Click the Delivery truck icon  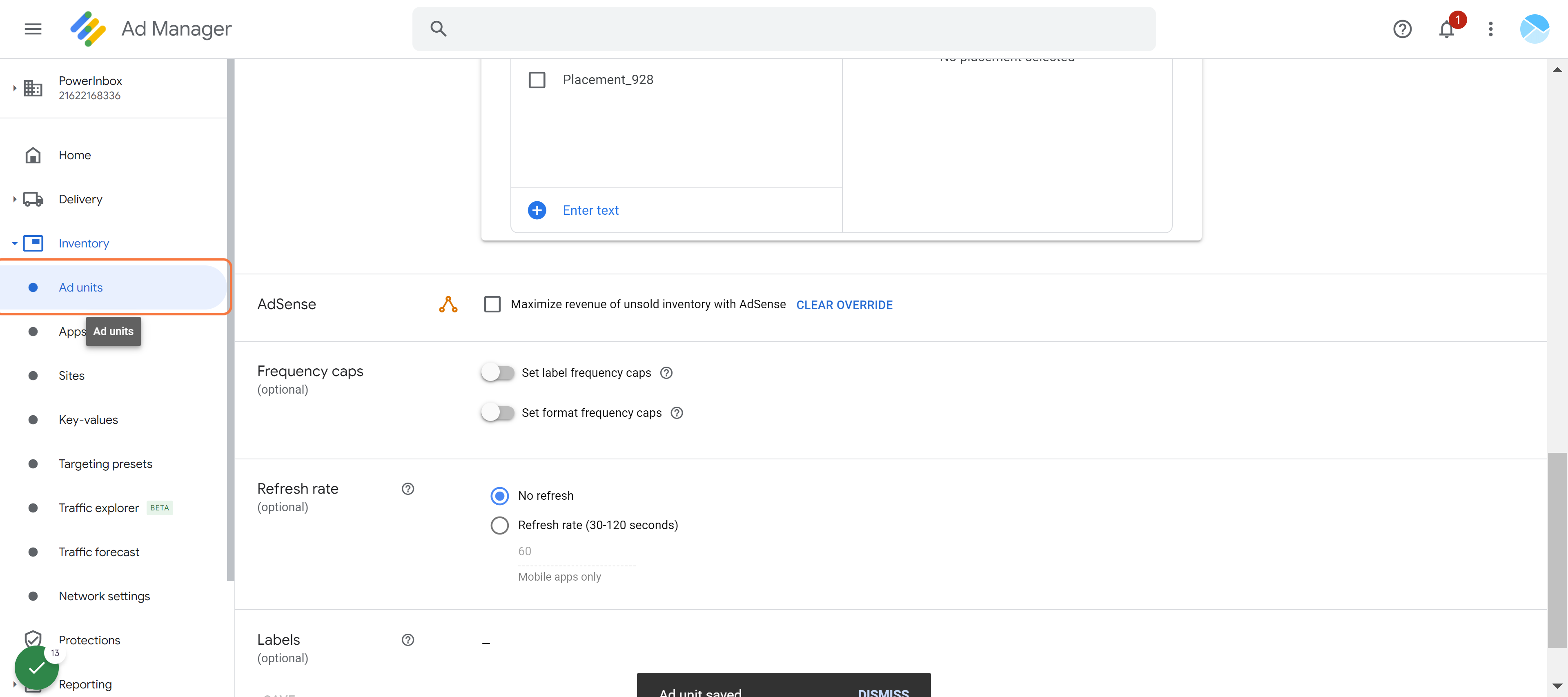[33, 199]
